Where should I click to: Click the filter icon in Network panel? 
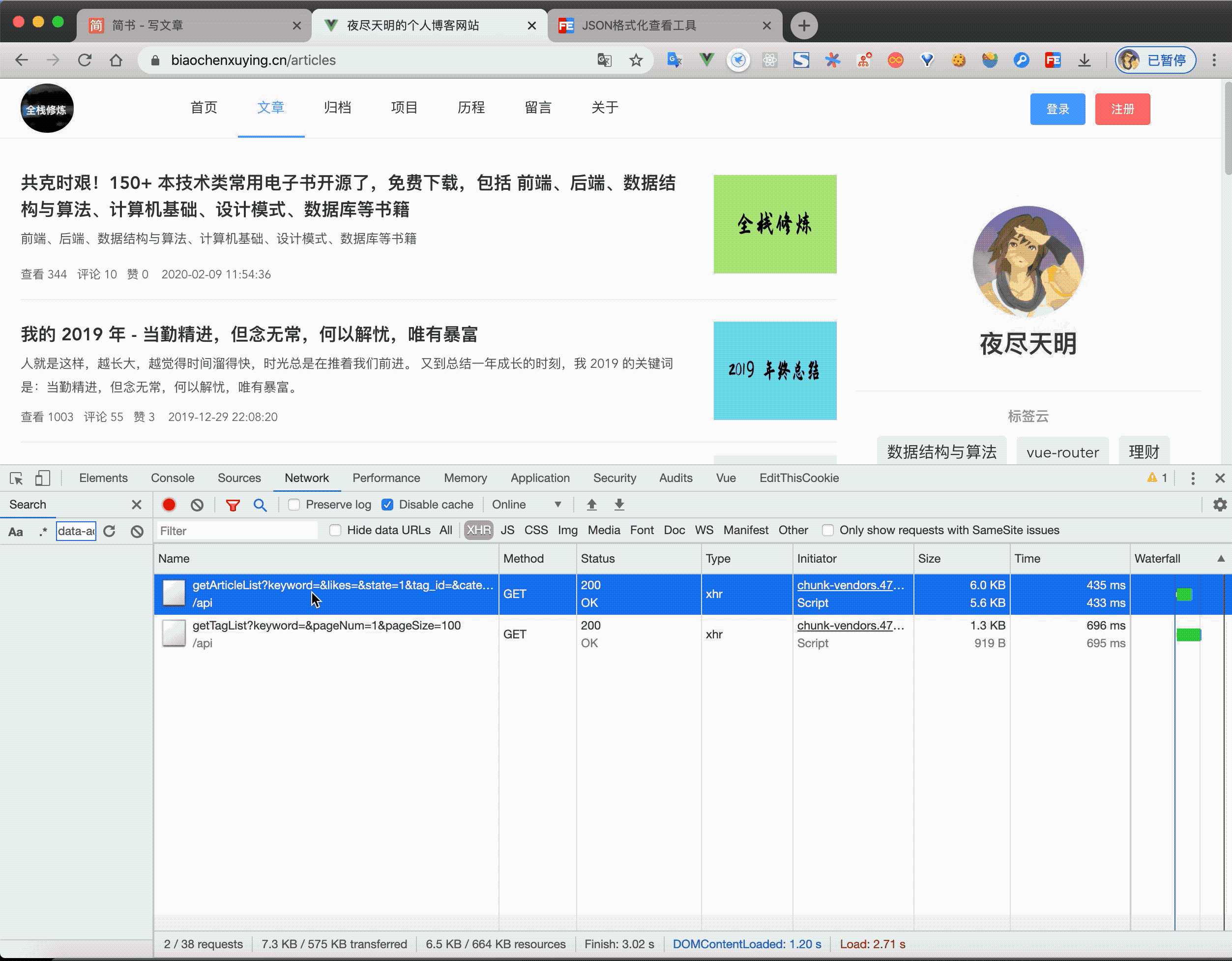click(x=232, y=504)
